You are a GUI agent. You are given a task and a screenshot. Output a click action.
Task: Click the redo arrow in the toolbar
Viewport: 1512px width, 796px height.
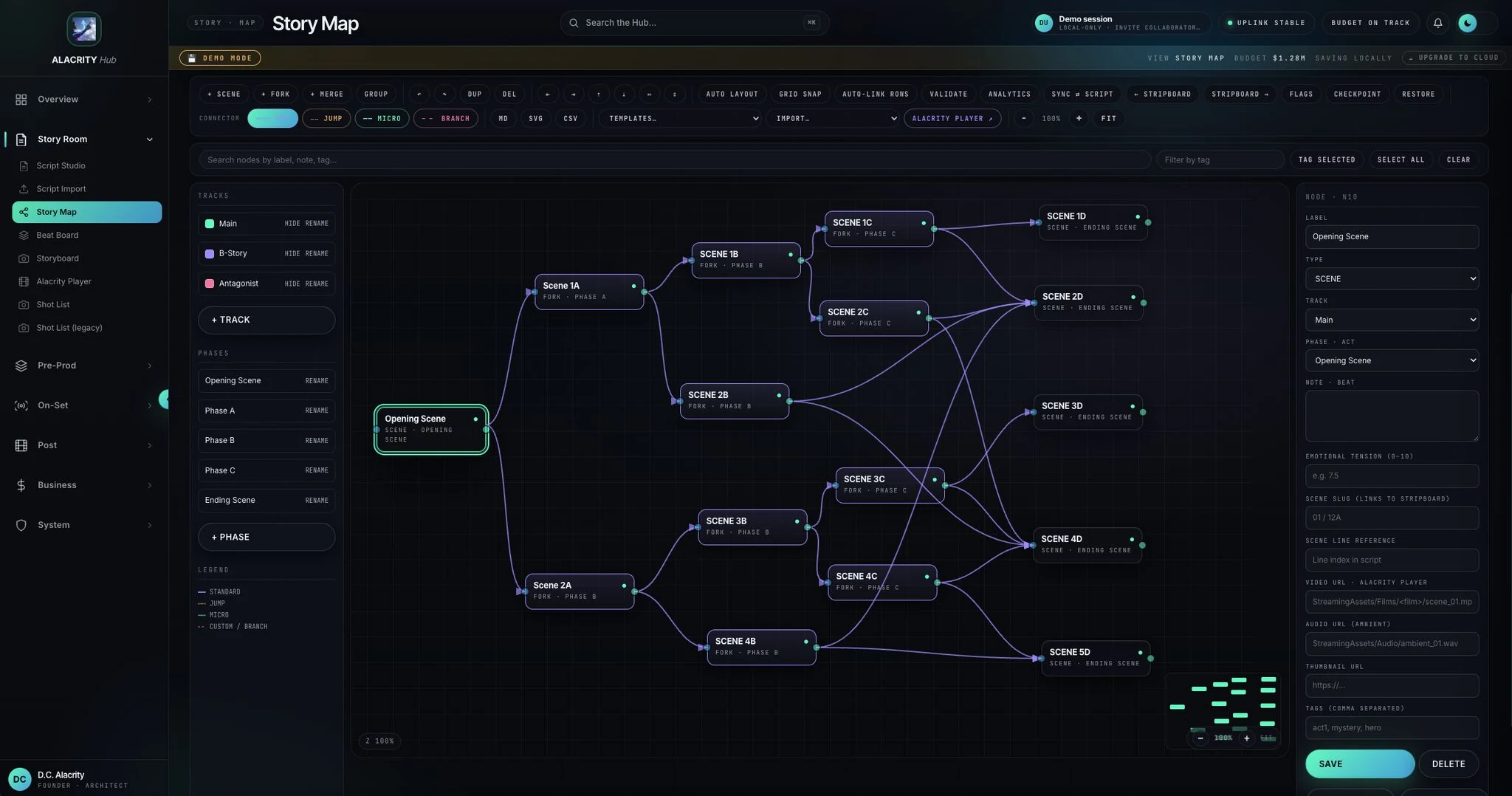[444, 94]
